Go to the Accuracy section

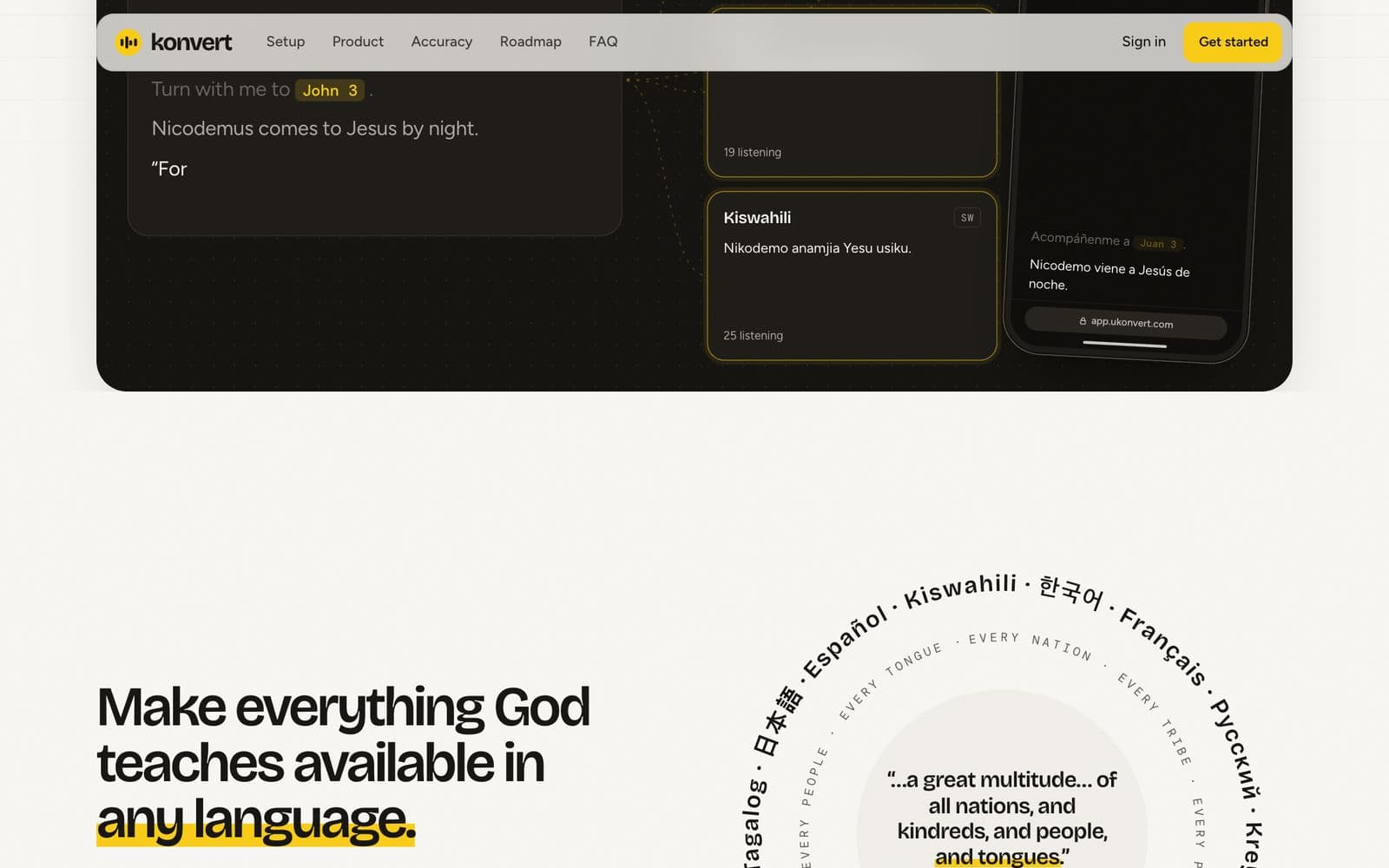(x=442, y=42)
